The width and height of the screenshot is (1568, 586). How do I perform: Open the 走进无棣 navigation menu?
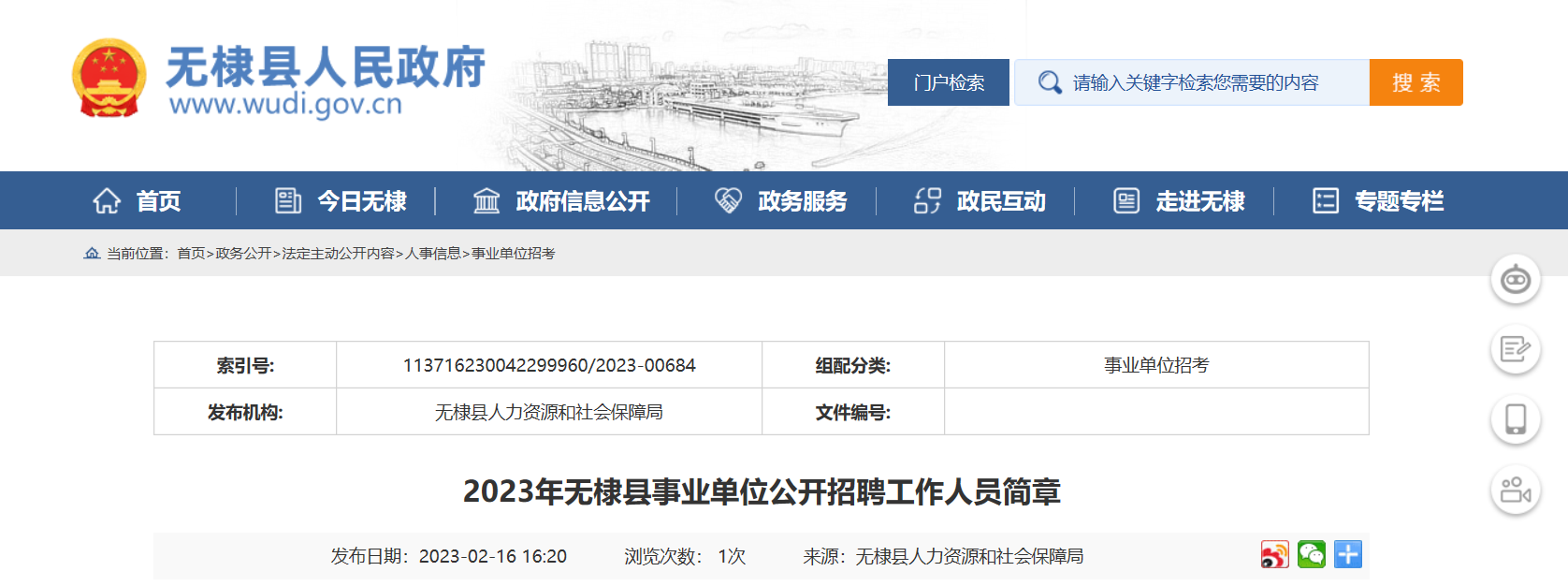tap(1200, 201)
